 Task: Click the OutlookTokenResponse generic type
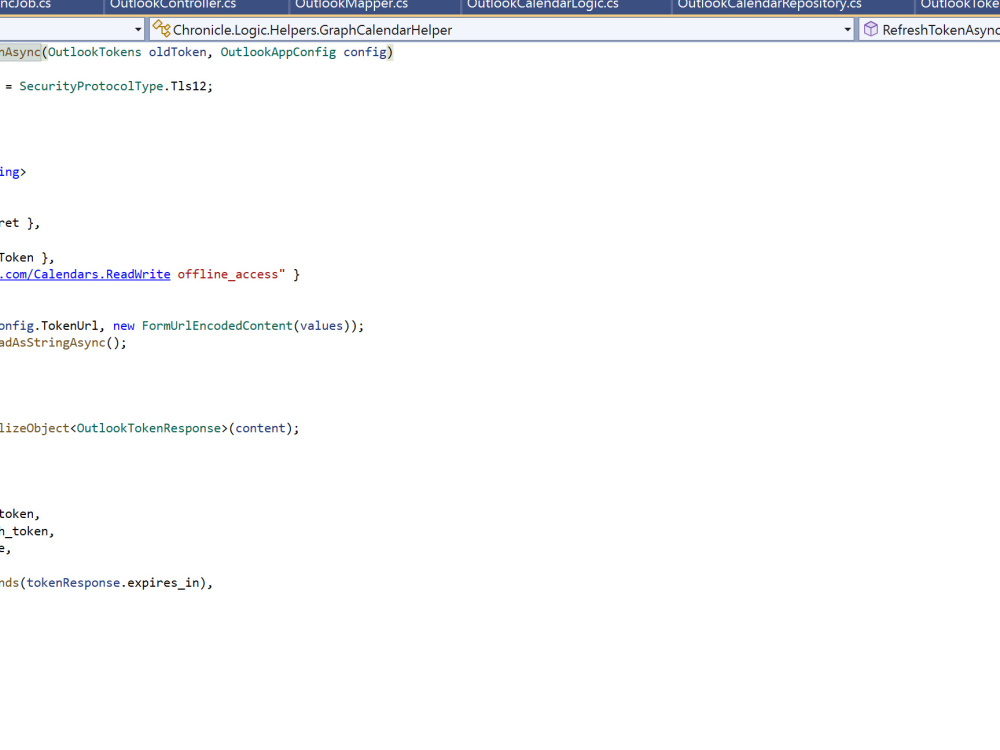tap(149, 429)
